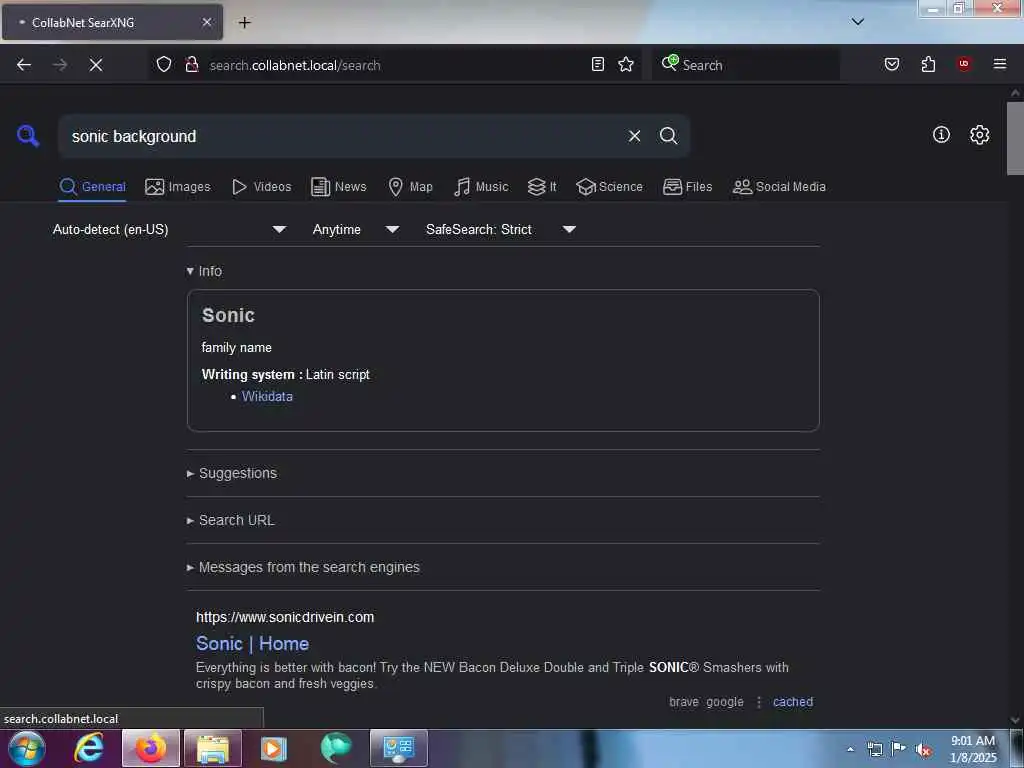The width and height of the screenshot is (1024, 768).
Task: Launch Internet Explorer from the taskbar
Action: [89, 748]
